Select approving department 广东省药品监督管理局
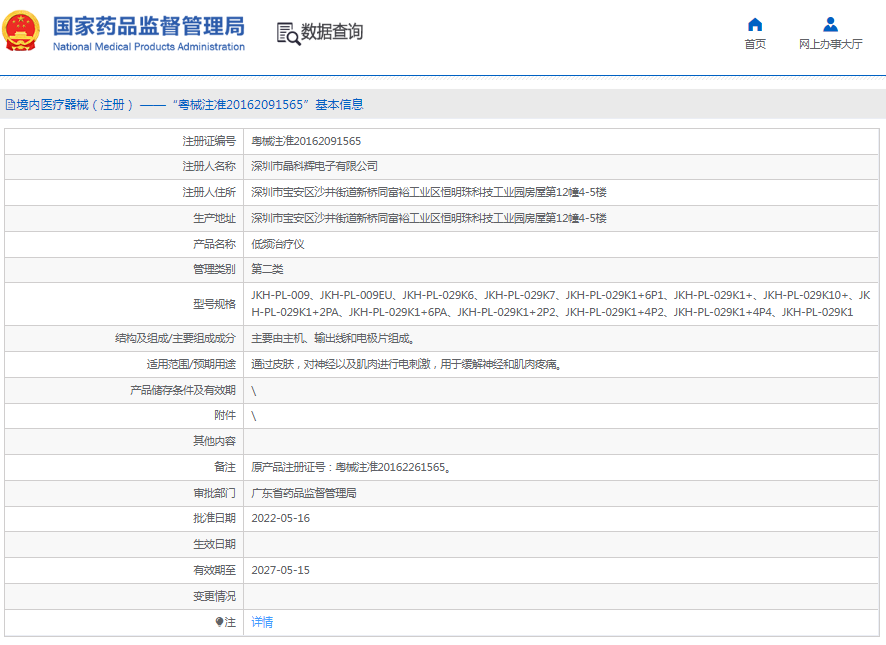Screen dimensions: 886x645 click(x=304, y=493)
